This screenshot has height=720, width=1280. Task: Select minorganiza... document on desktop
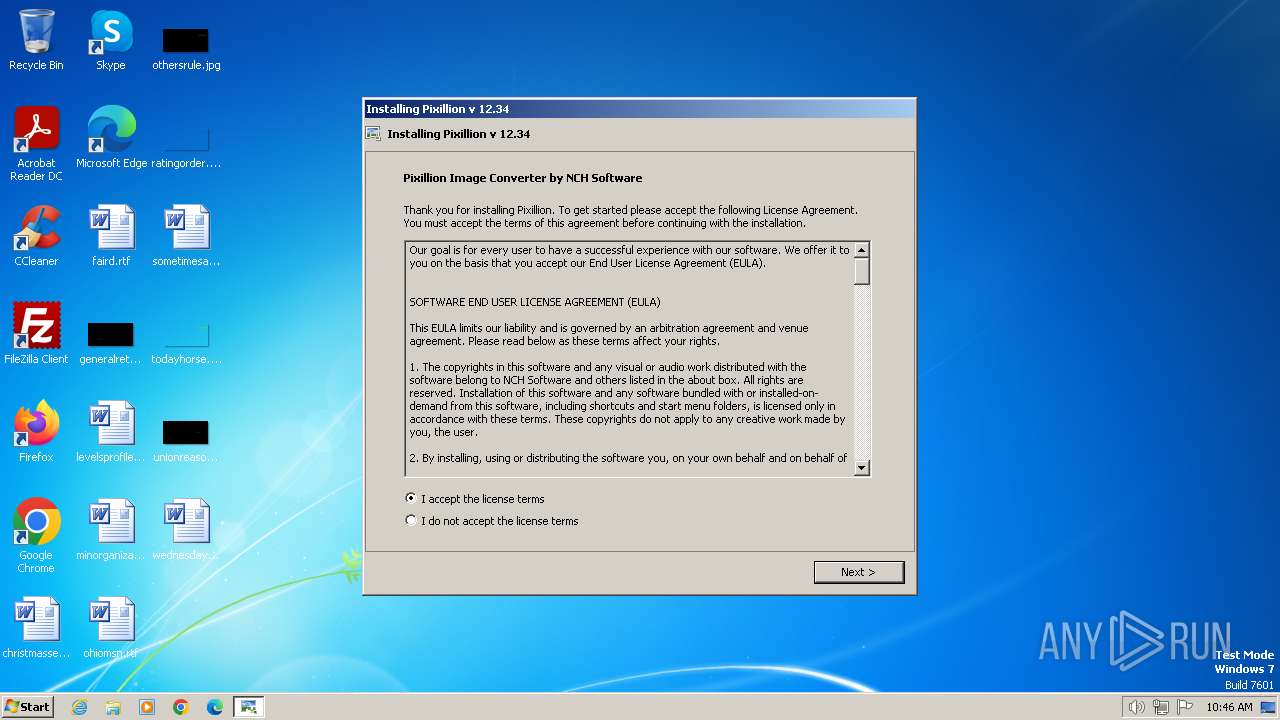(x=111, y=530)
